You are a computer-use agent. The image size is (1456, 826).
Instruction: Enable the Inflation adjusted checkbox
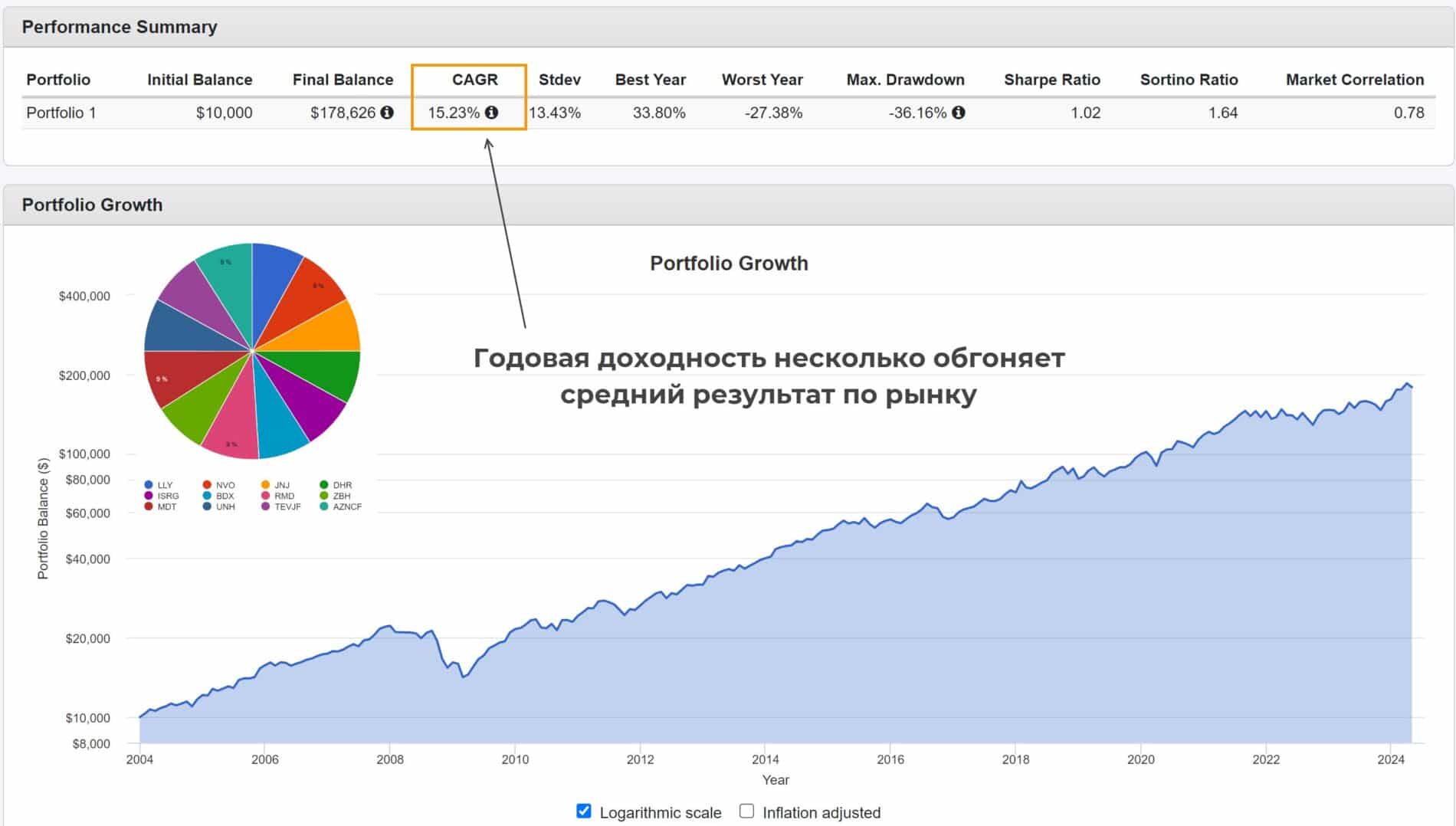(746, 811)
